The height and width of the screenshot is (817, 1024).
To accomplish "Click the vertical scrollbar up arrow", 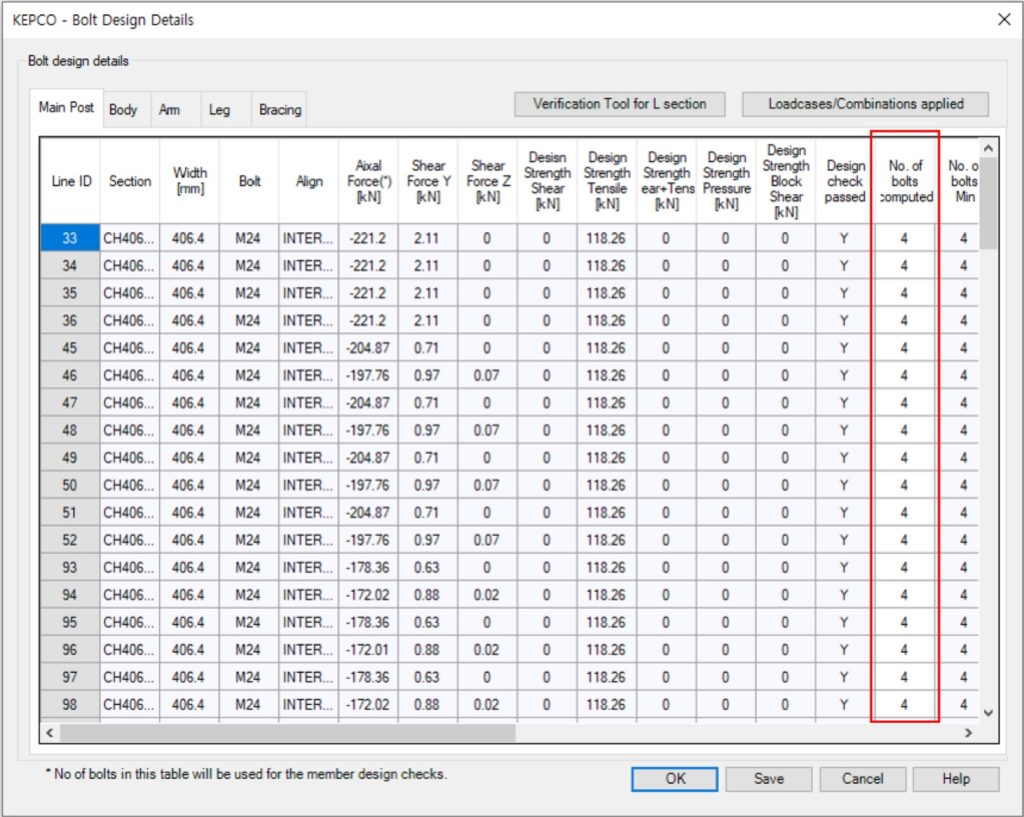I will coord(988,147).
